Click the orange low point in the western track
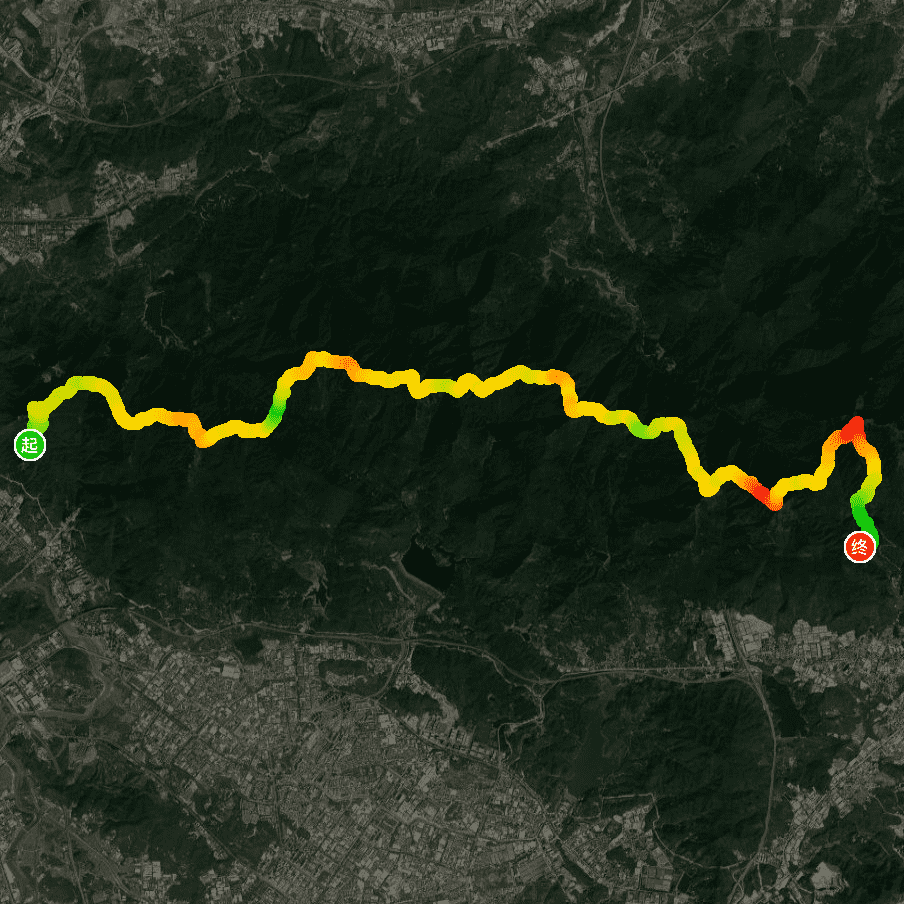Image resolution: width=904 pixels, height=904 pixels. pos(202,439)
